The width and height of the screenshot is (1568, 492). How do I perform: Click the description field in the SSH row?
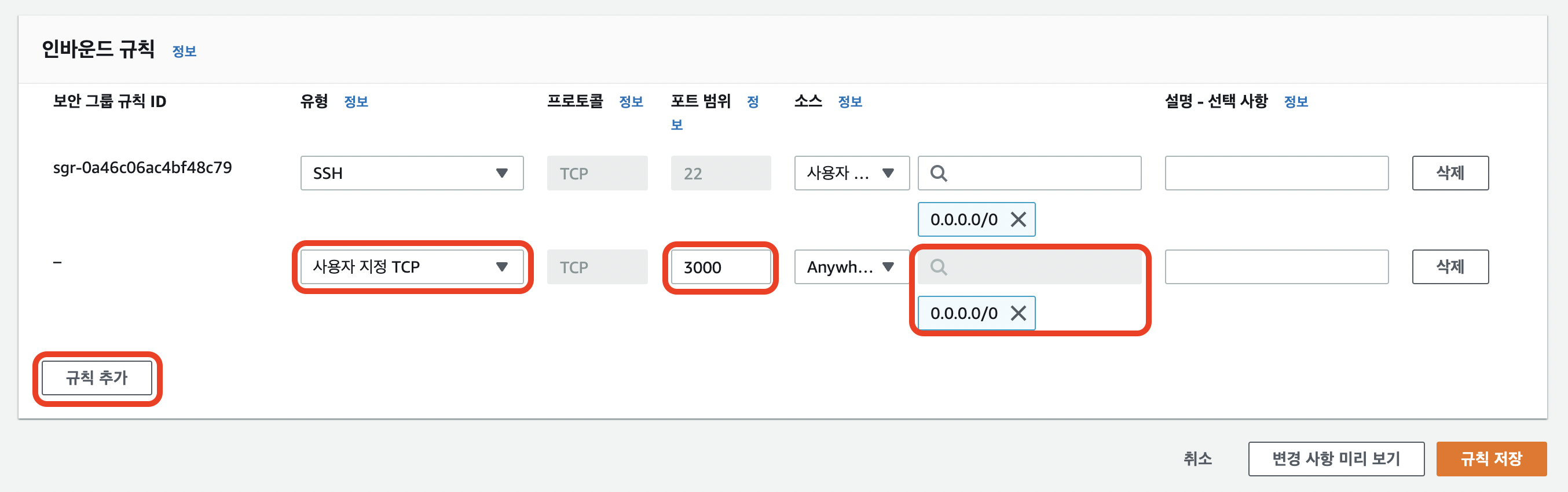1276,173
